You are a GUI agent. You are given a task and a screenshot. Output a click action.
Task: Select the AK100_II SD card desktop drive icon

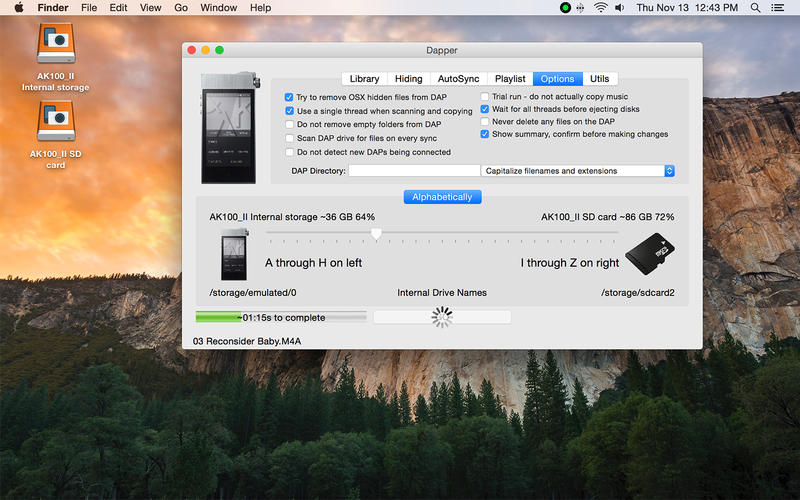coord(56,120)
